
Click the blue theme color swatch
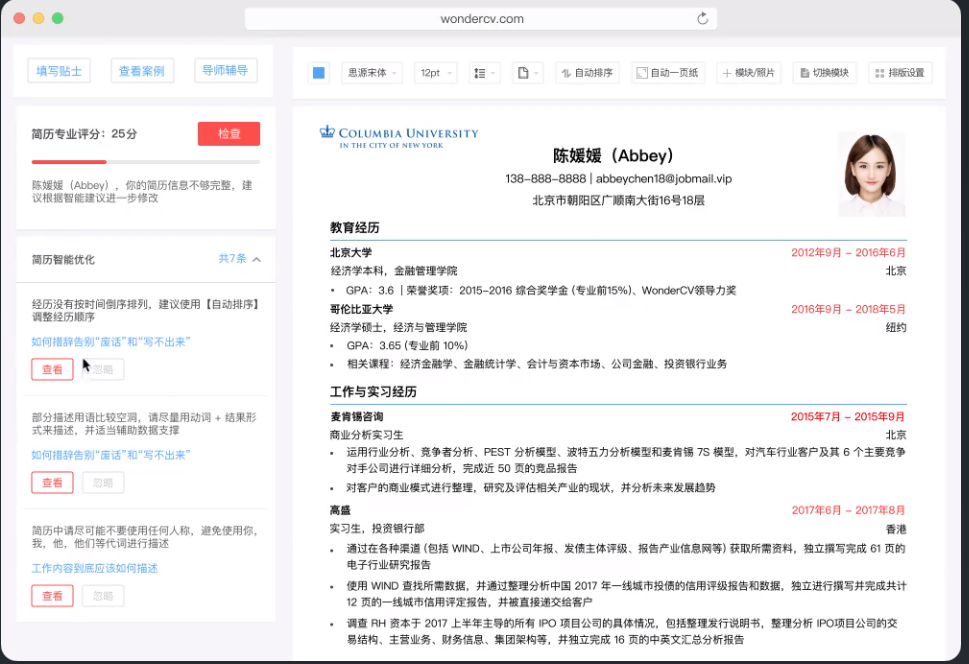tap(319, 73)
